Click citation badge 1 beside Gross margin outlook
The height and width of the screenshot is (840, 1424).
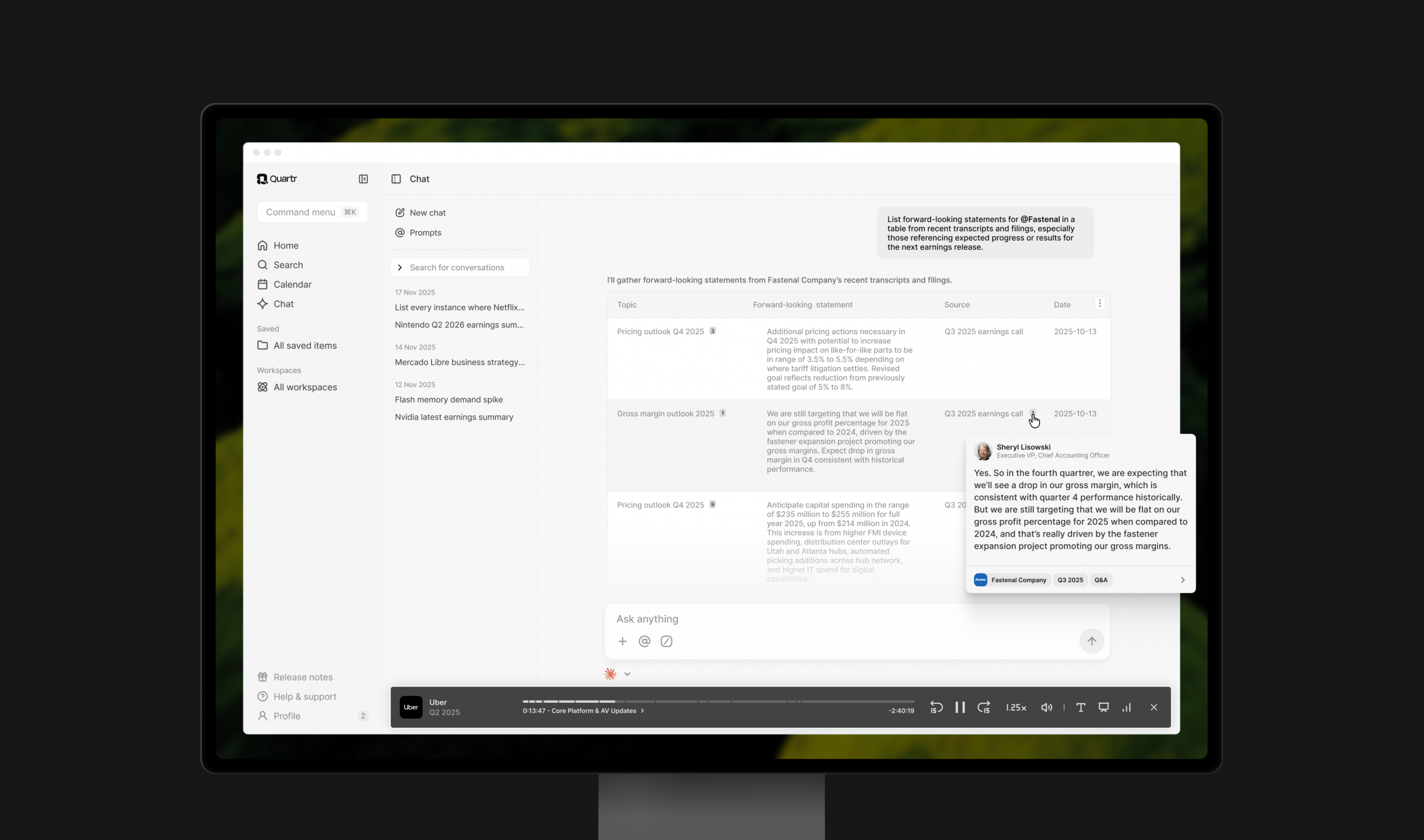pyautogui.click(x=723, y=413)
